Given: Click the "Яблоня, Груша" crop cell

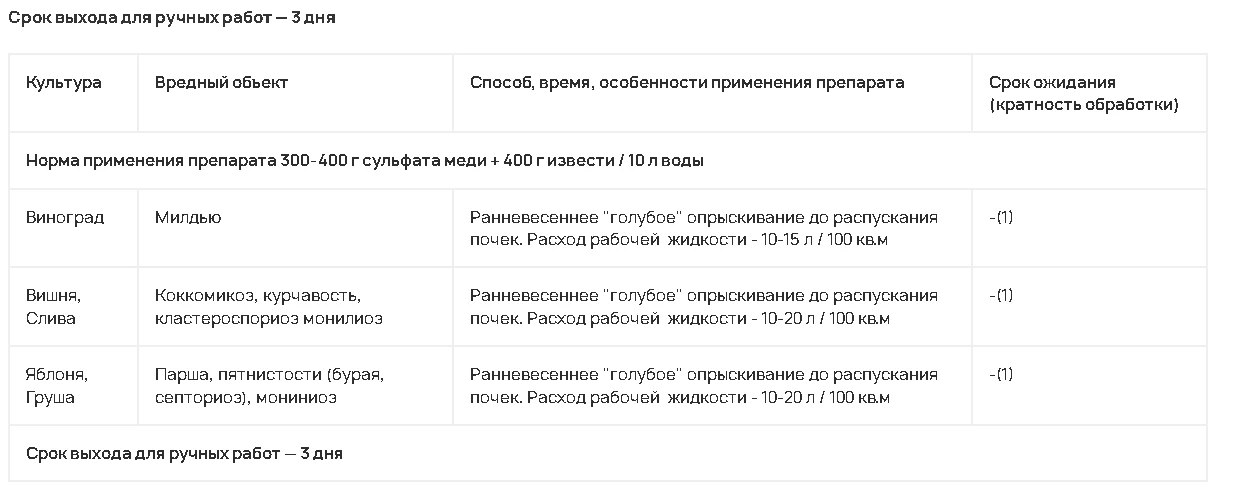Looking at the screenshot, I should click(x=57, y=385).
